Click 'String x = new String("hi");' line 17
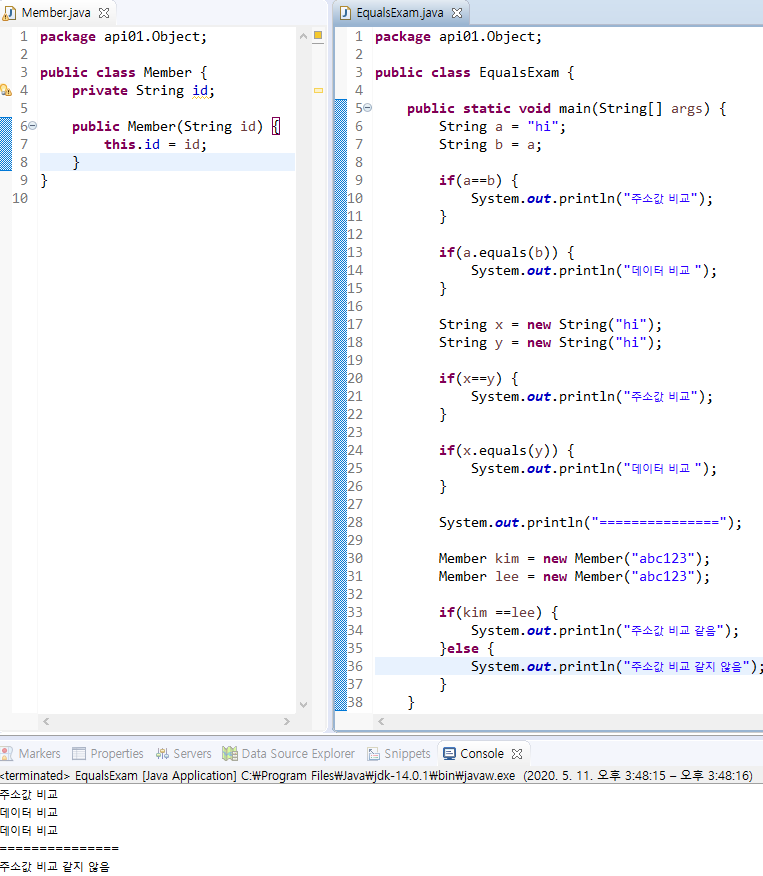763x876 pixels. click(550, 325)
